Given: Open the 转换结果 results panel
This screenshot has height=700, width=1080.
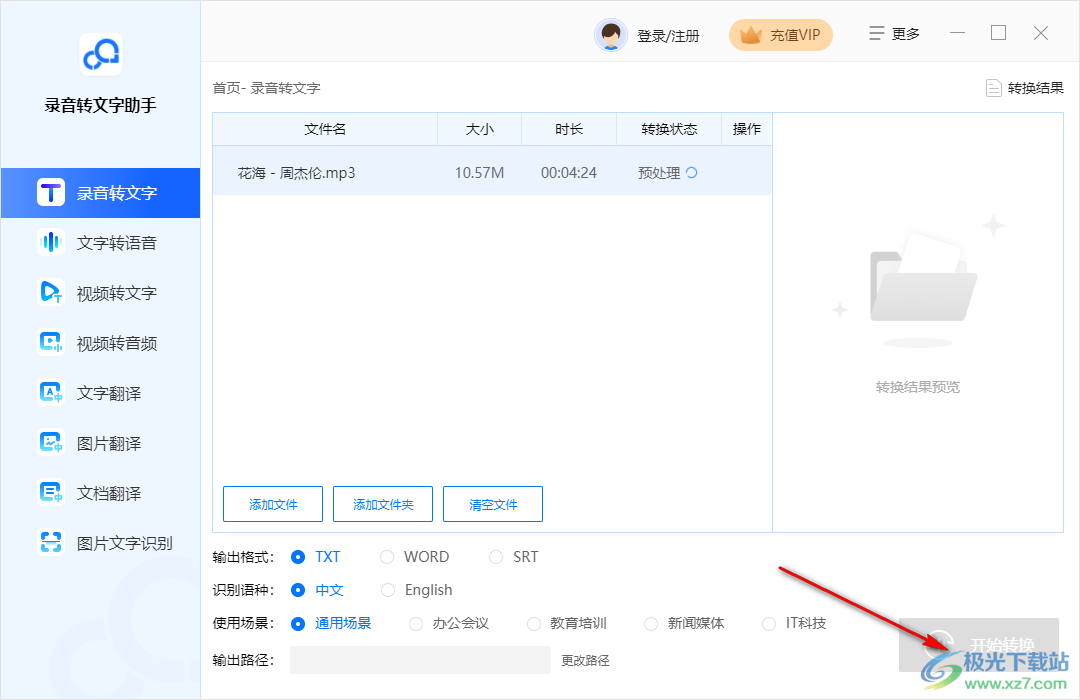Looking at the screenshot, I should pos(1024,87).
